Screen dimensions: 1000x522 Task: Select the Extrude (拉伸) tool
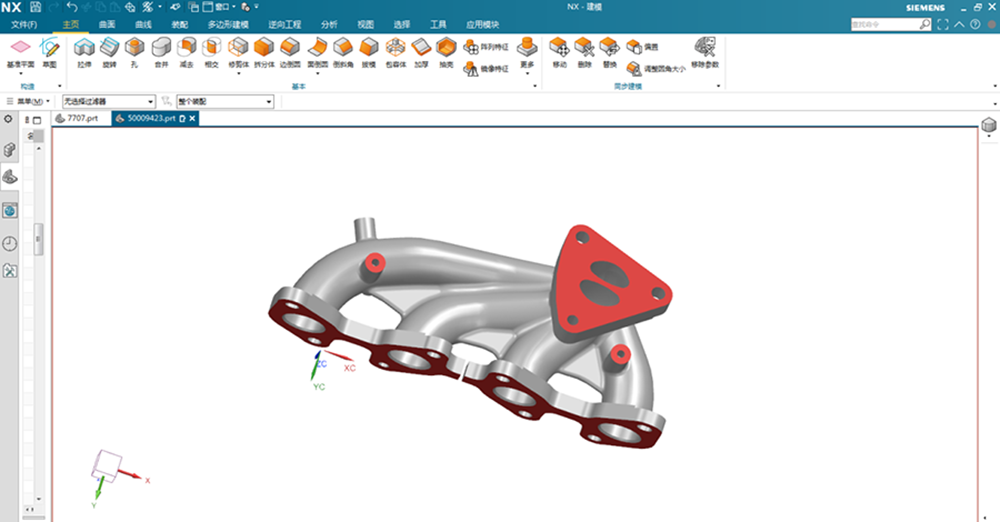tap(84, 50)
